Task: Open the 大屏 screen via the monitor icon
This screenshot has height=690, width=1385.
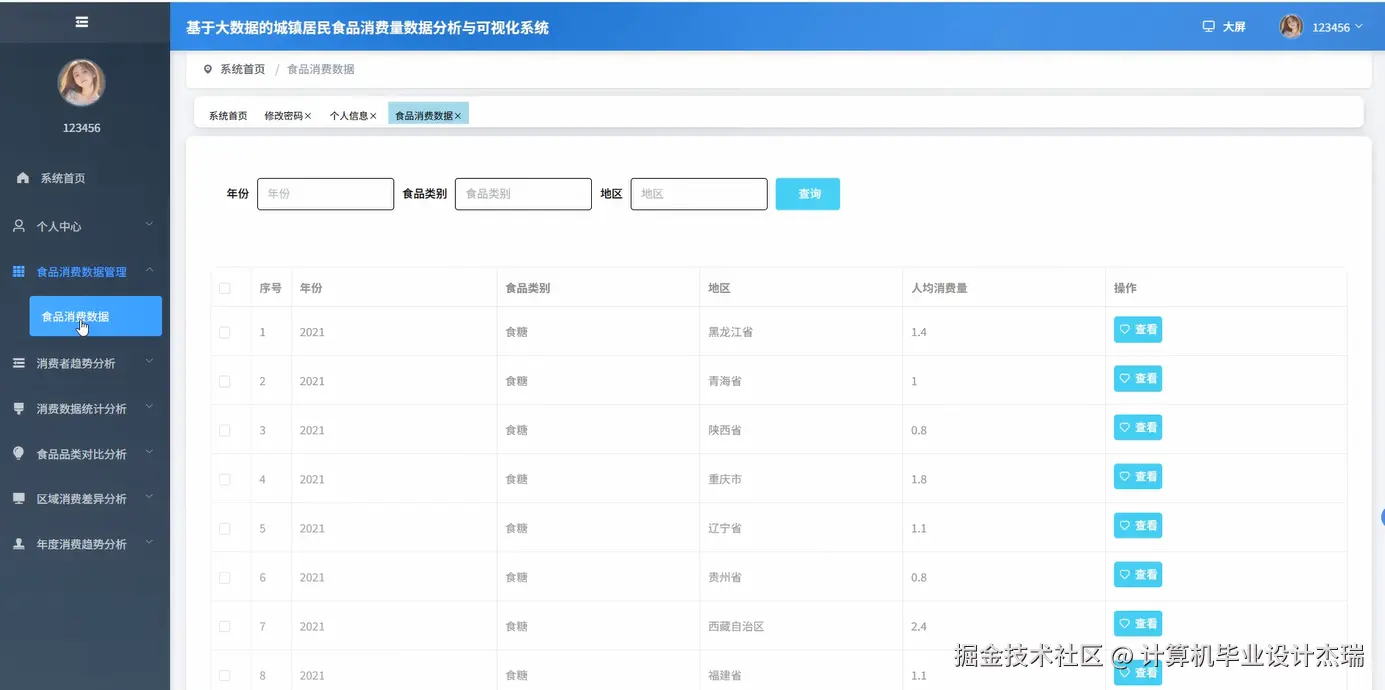Action: pyautogui.click(x=1209, y=27)
